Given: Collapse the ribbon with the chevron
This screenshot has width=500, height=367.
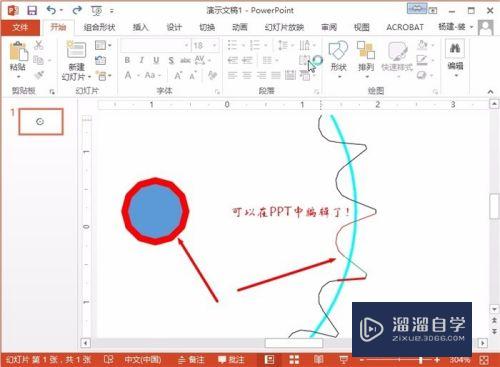Looking at the screenshot, I should click(490, 91).
